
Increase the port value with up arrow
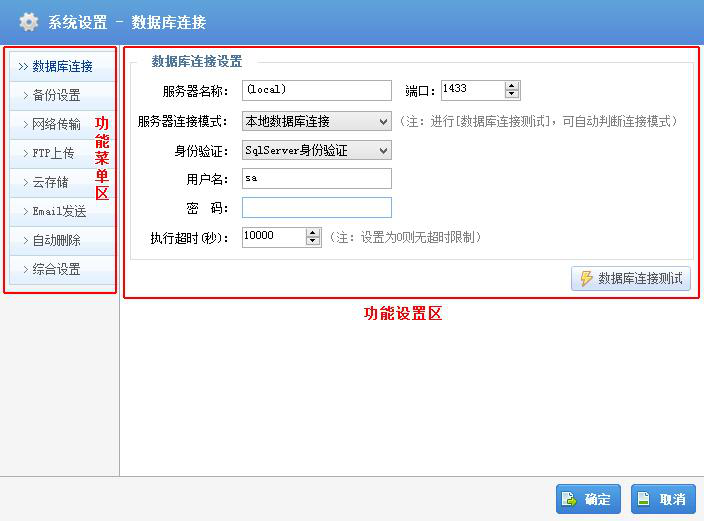[512, 85]
